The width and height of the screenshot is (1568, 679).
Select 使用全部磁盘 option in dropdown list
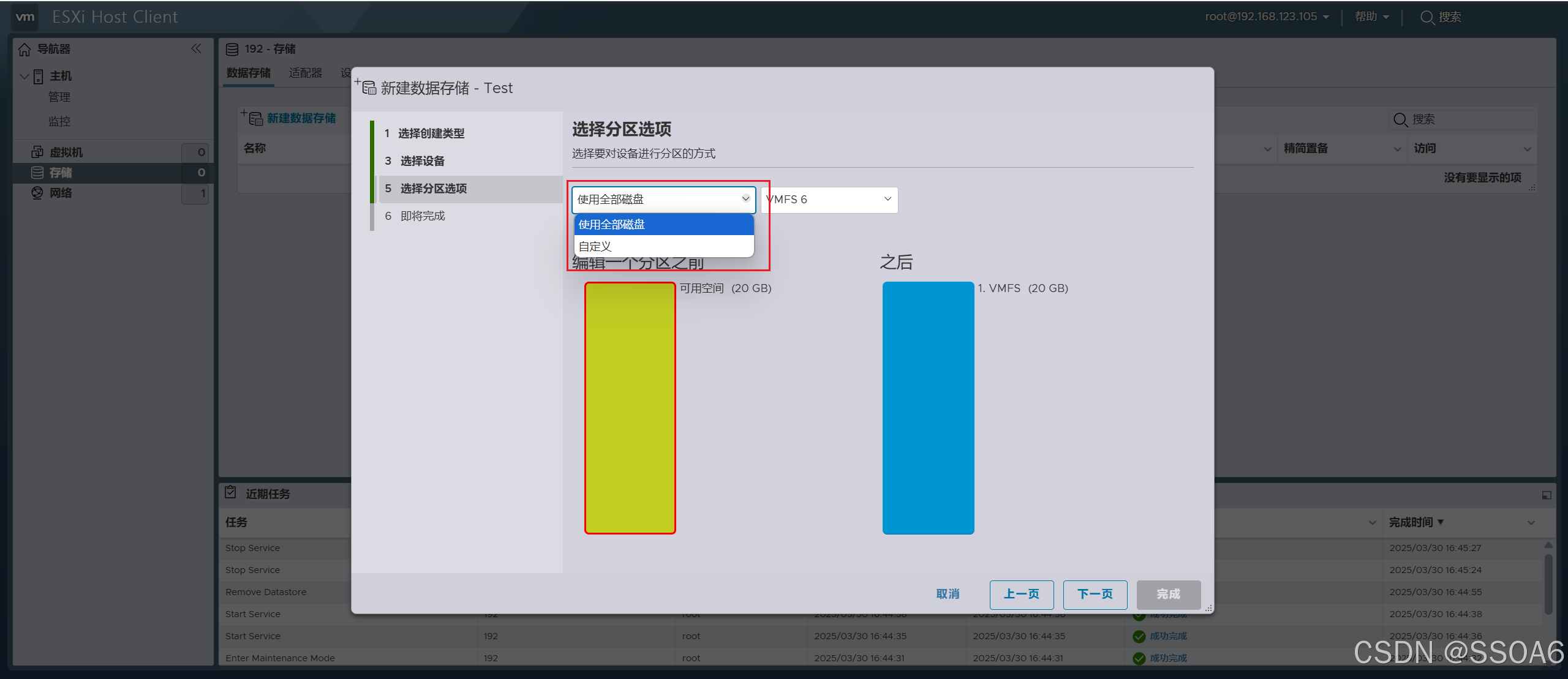coord(663,225)
